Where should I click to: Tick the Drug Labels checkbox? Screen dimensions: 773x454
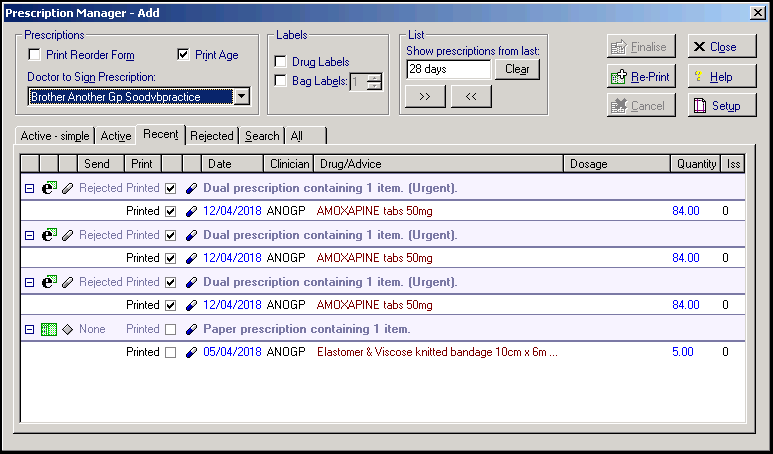point(281,62)
